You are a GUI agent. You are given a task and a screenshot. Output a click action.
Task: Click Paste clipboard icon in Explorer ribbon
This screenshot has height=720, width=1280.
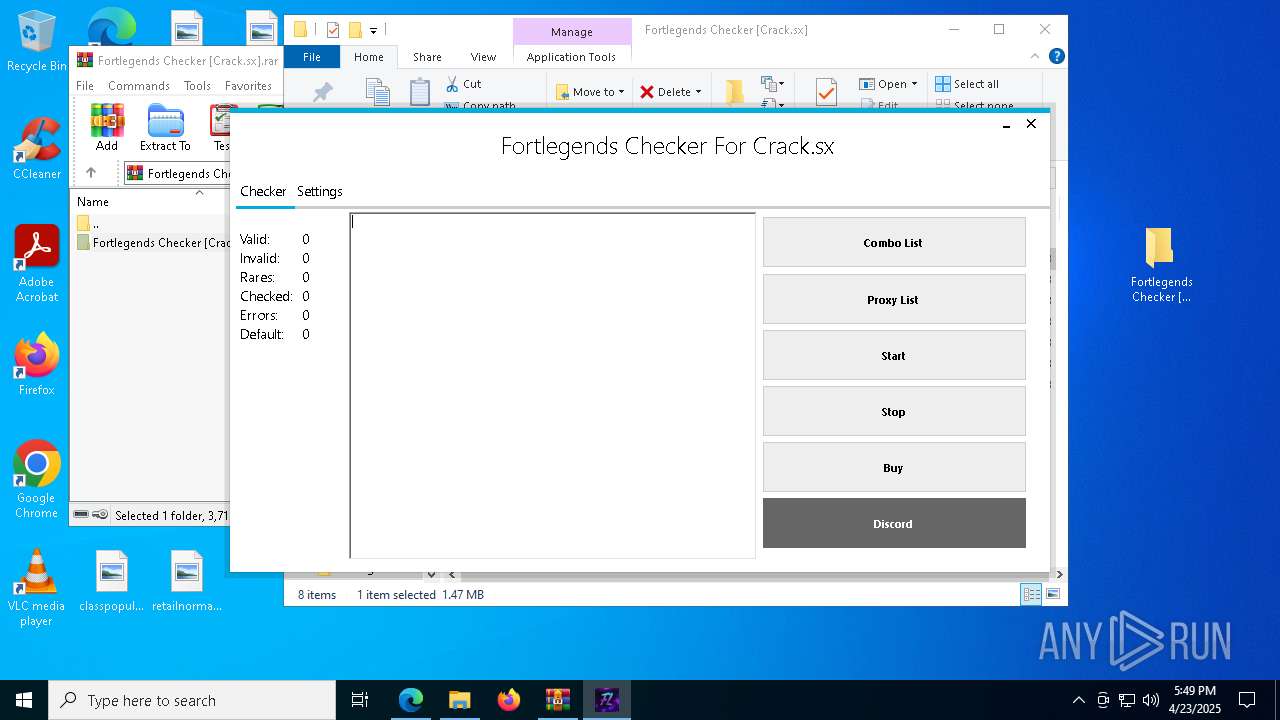(x=420, y=92)
